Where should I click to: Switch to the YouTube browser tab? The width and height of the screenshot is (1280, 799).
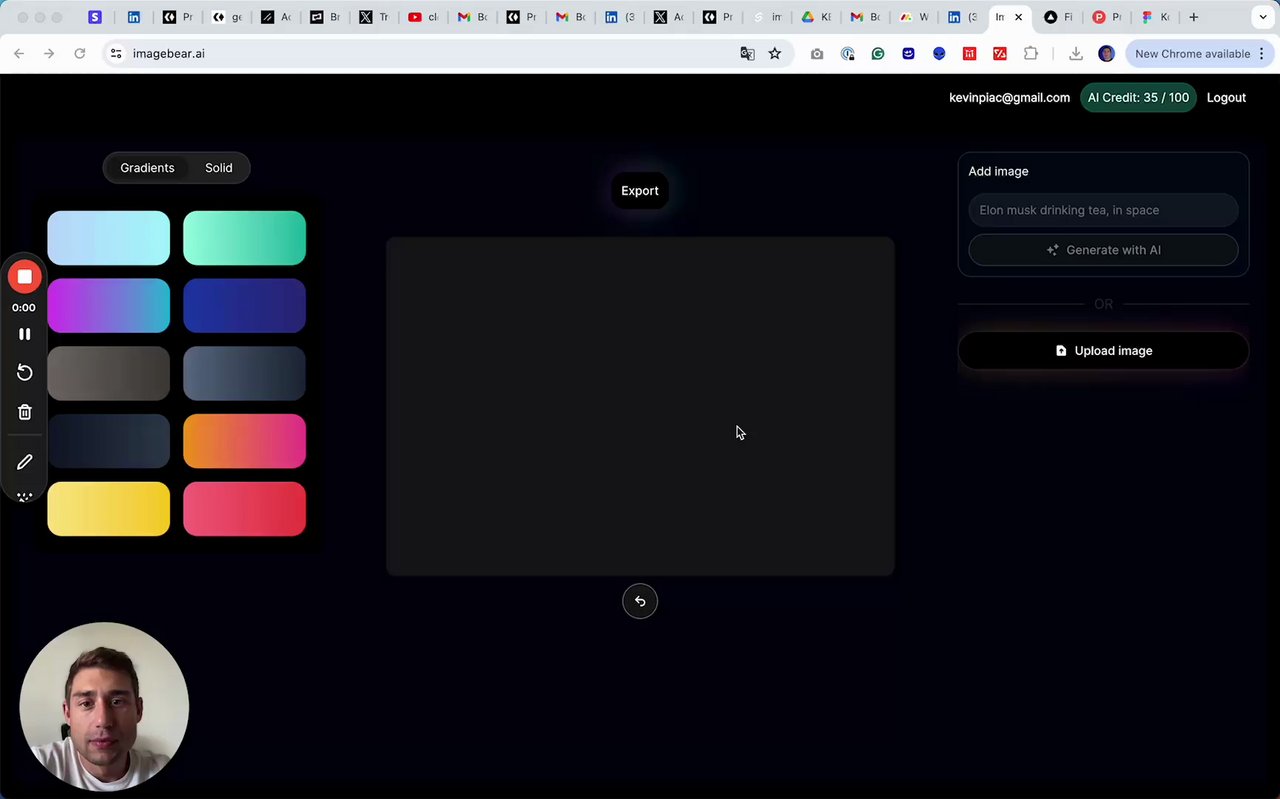[422, 17]
